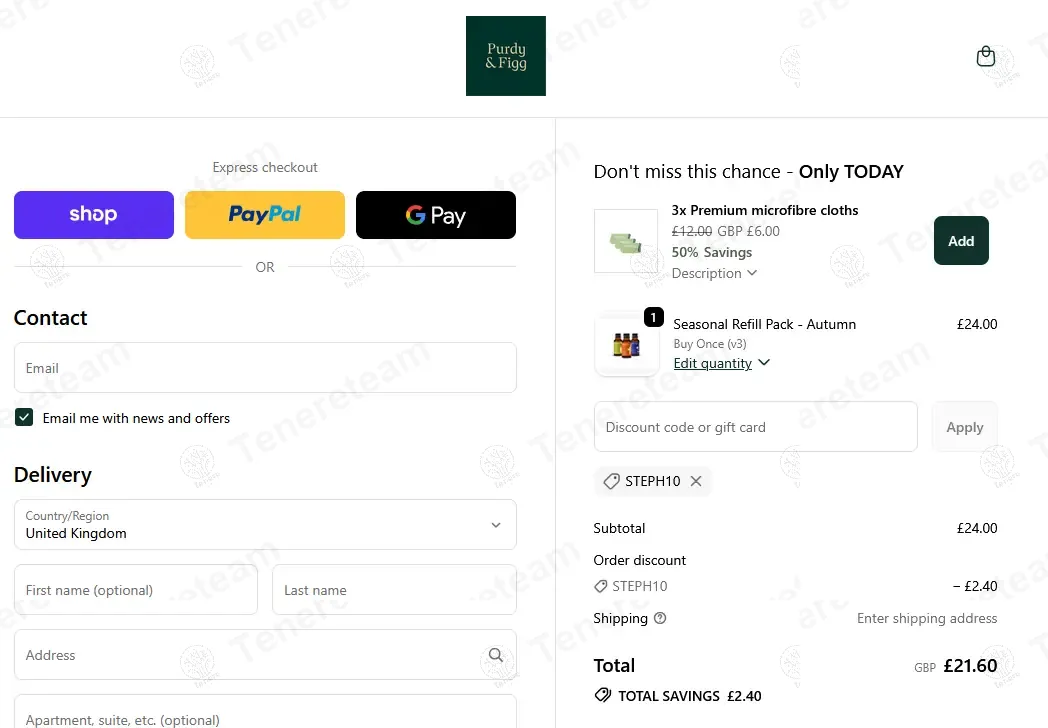Click the microfibre cloths product thumbnail
Image resolution: width=1048 pixels, height=728 pixels.
[626, 241]
